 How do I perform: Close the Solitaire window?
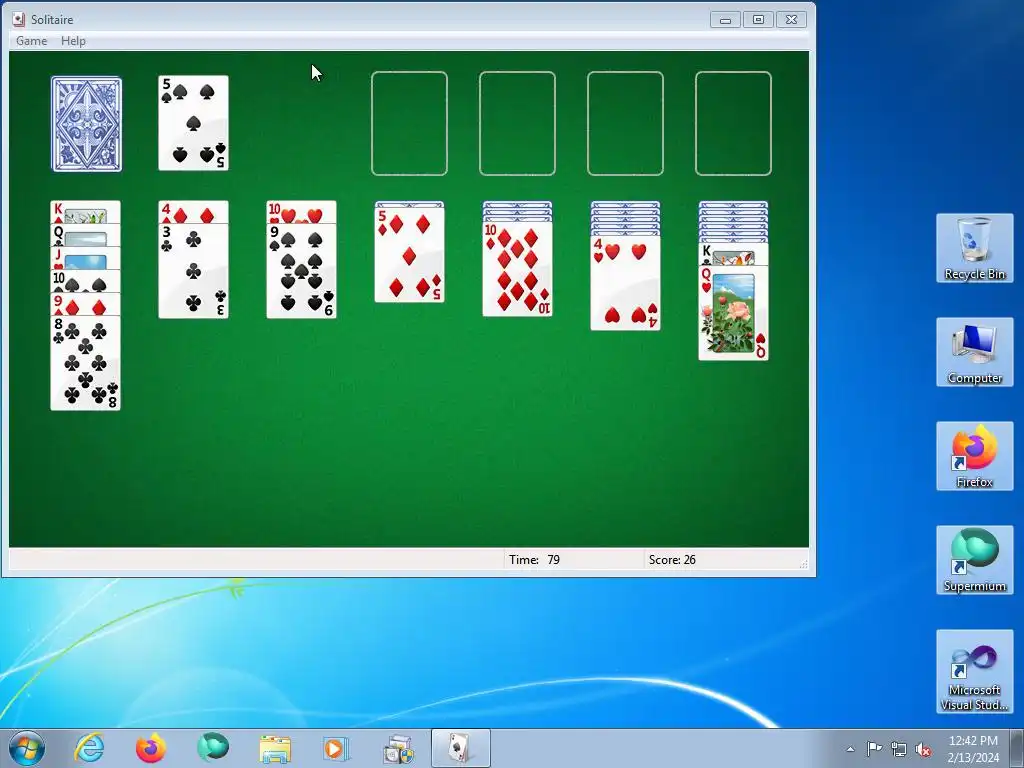[792, 20]
